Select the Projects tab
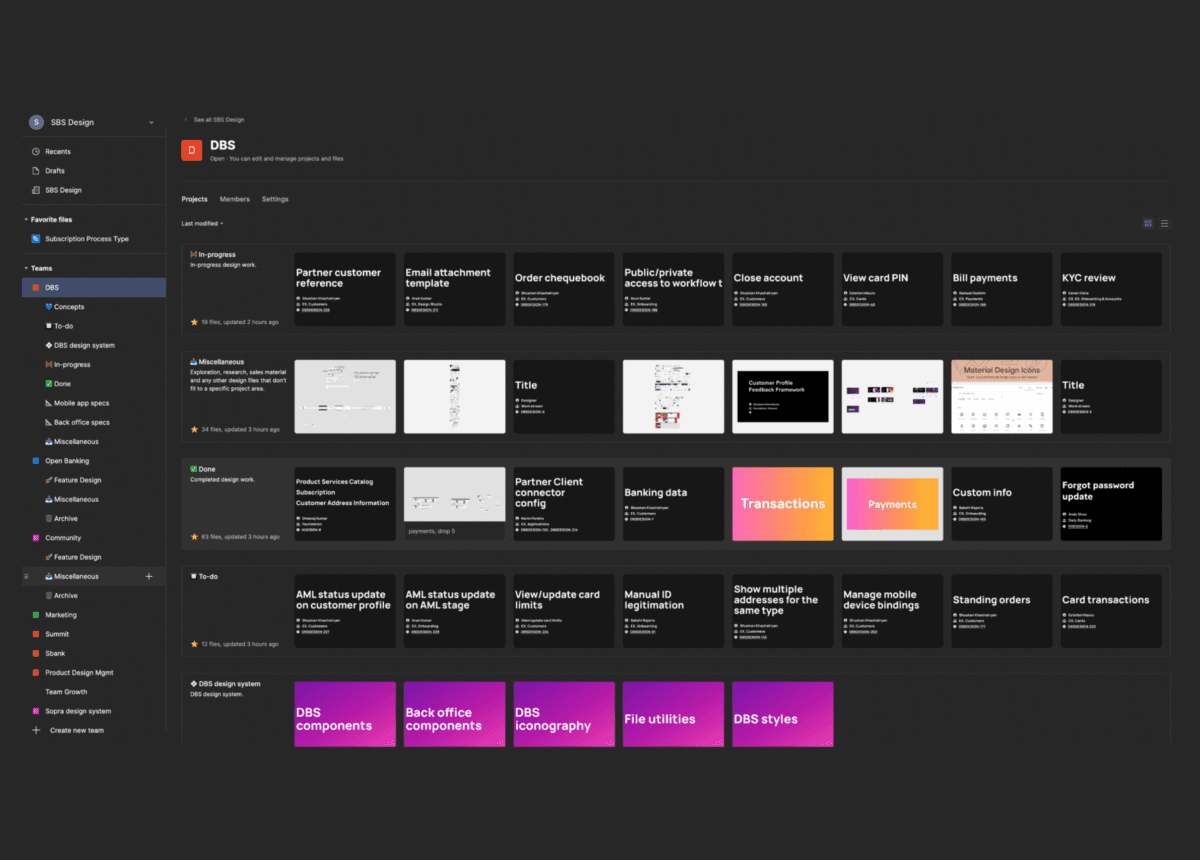The width and height of the screenshot is (1200, 860). click(x=194, y=199)
